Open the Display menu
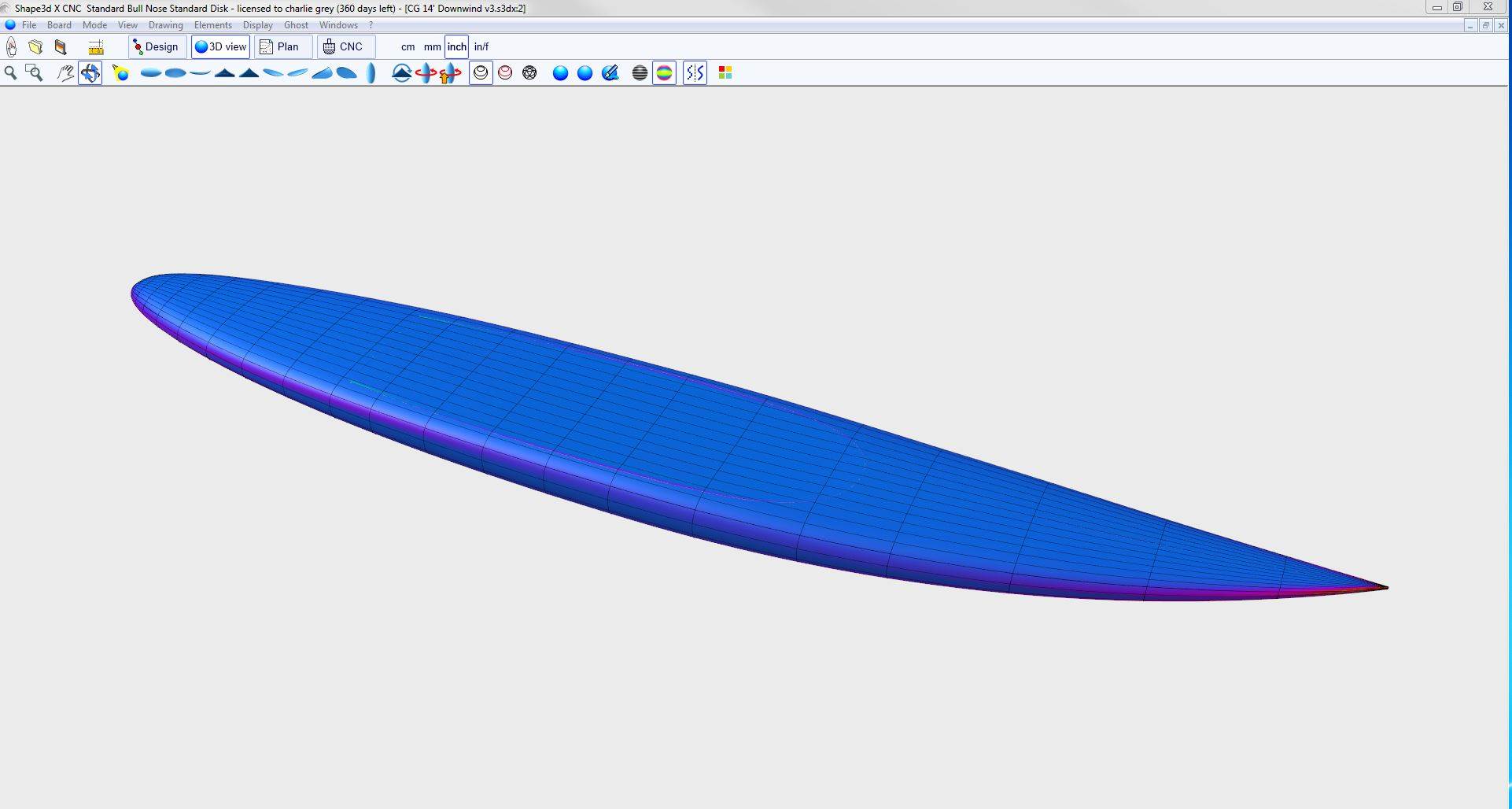The image size is (1512, 809). [257, 25]
